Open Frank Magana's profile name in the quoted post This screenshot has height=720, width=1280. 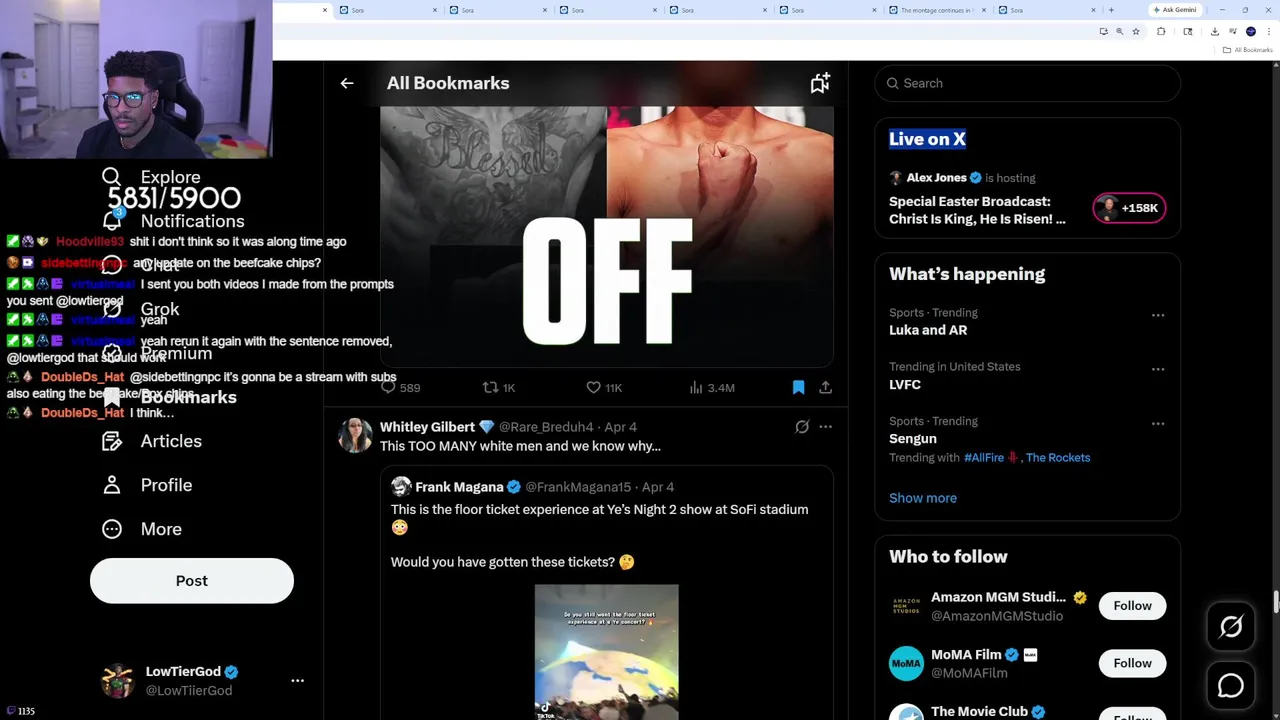coord(459,487)
